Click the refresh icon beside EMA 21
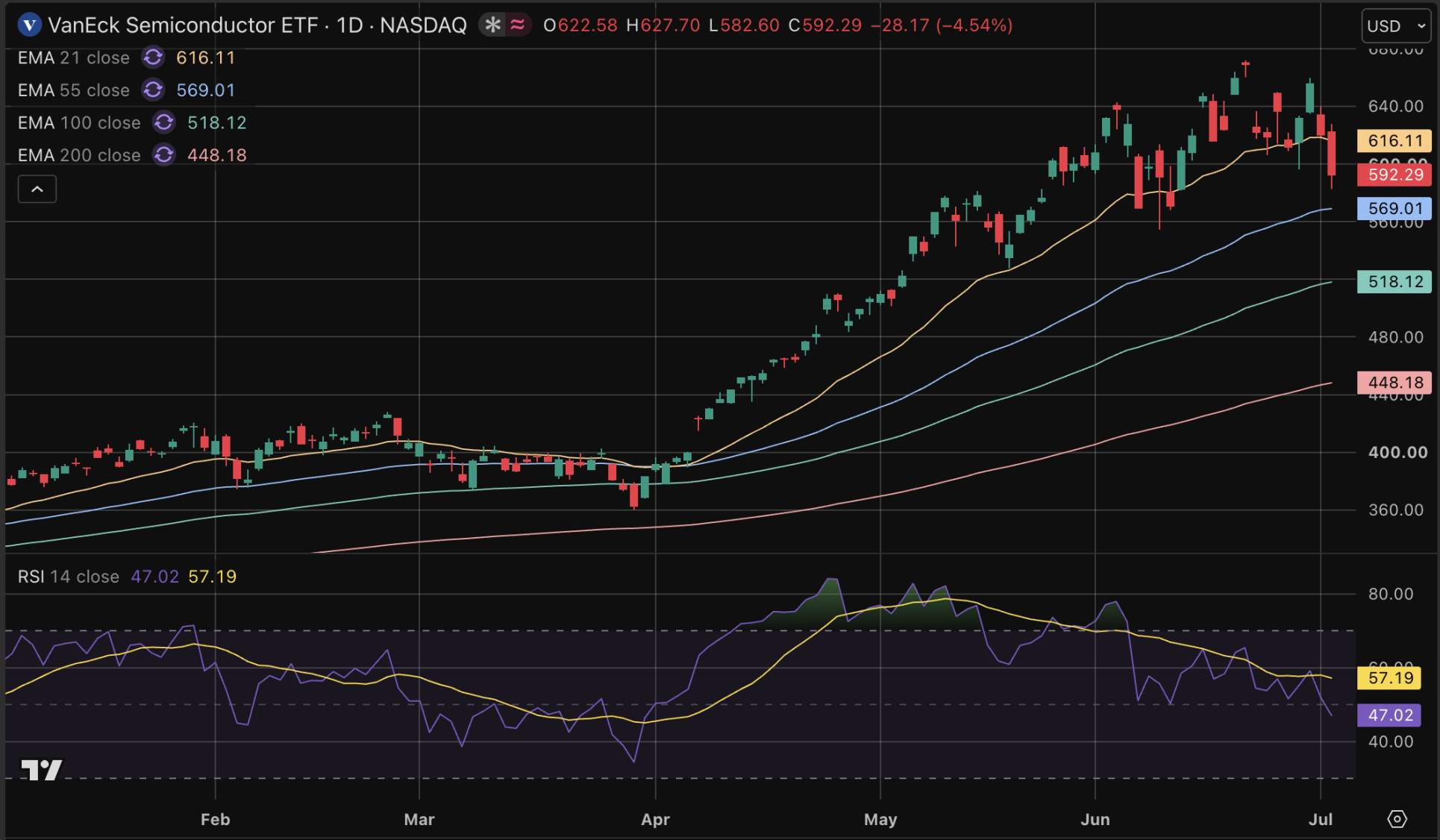The width and height of the screenshot is (1440, 840). pos(153,57)
